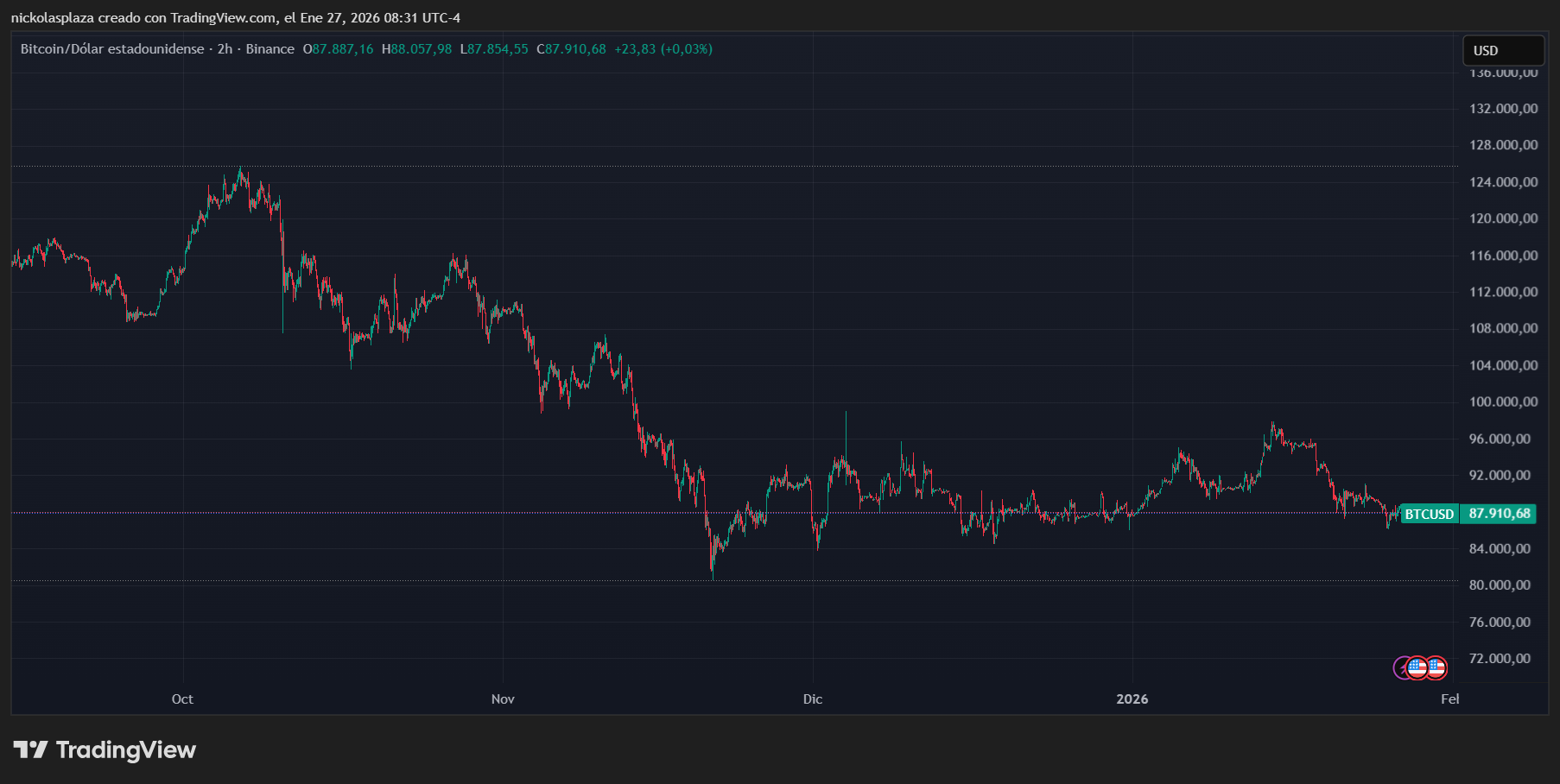Select the Bitcoin/Dólar estadounidense chart title
Screen dimensions: 1560x784
tap(112, 49)
